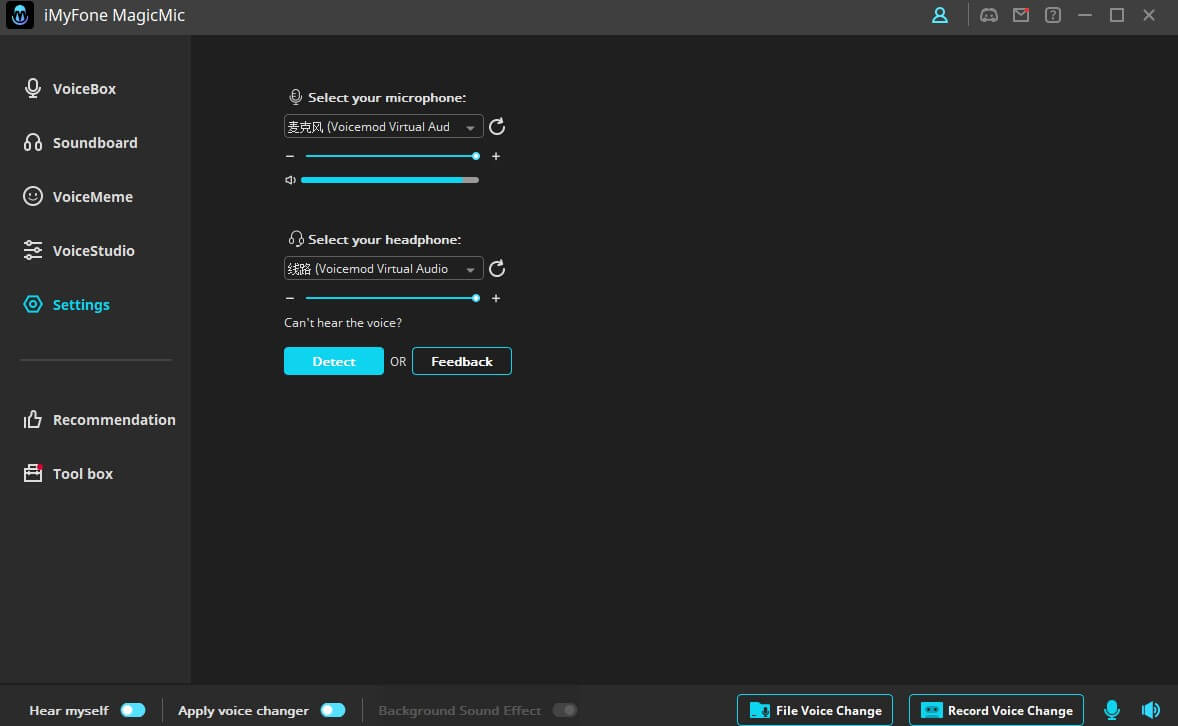Click the Recommendation thumbs-up icon
This screenshot has width=1178, height=726.
(x=32, y=419)
